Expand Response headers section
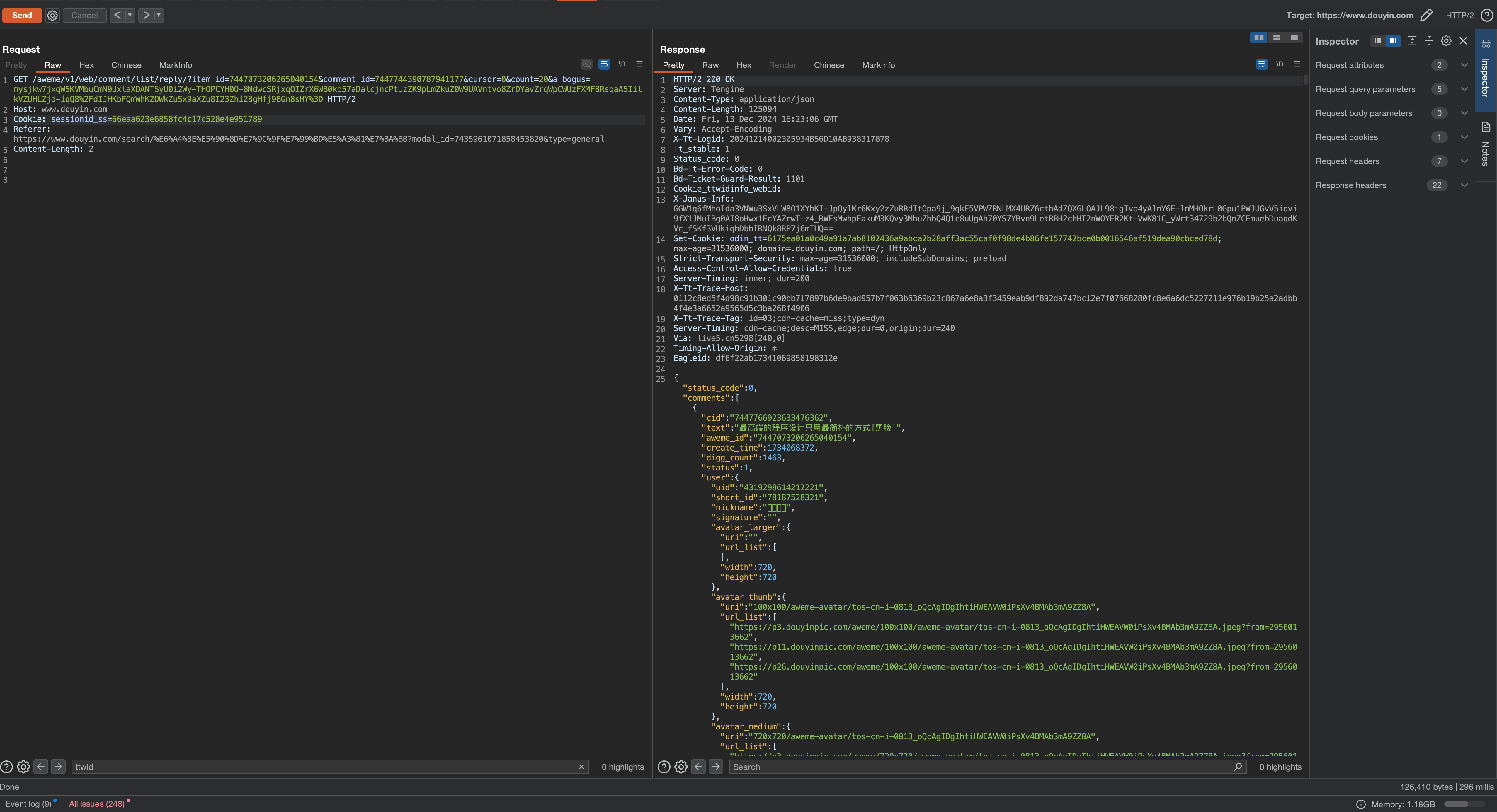Viewport: 1497px width, 812px height. 1392,185
